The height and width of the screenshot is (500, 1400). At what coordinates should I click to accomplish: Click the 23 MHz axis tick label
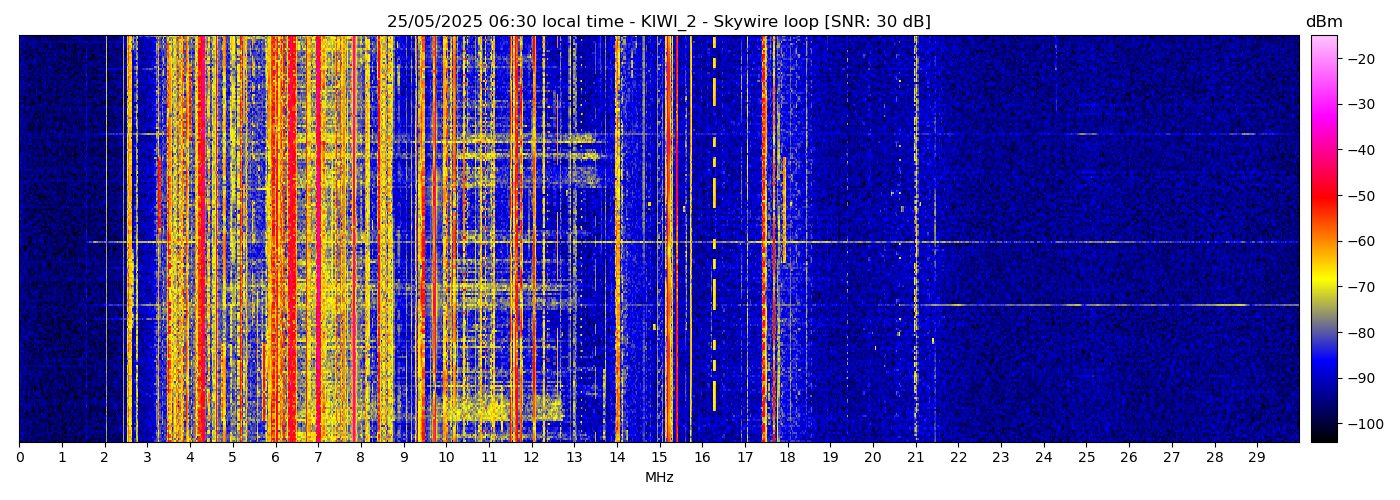coord(1000,457)
